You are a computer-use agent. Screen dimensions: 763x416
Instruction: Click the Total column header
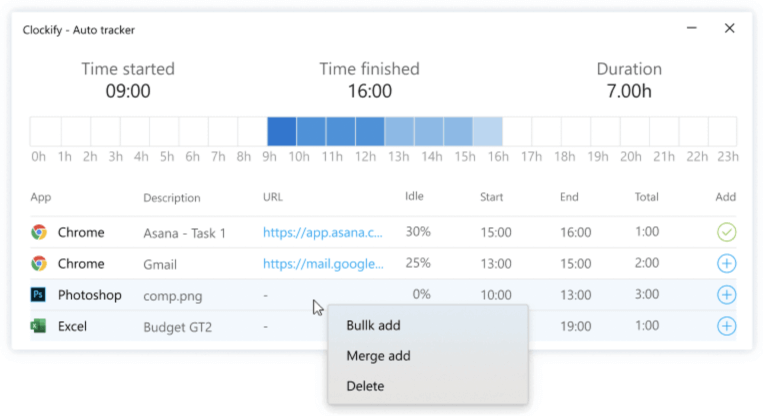coord(646,197)
